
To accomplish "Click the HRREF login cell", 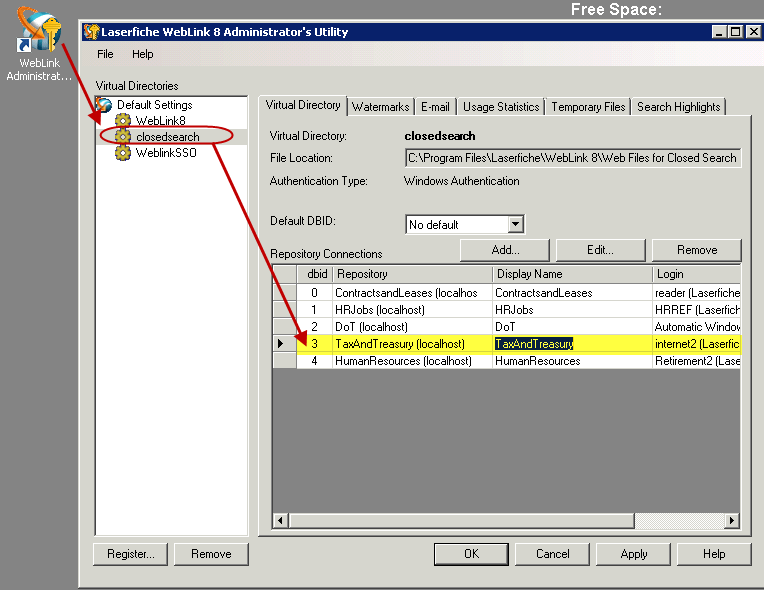I will click(x=697, y=310).
